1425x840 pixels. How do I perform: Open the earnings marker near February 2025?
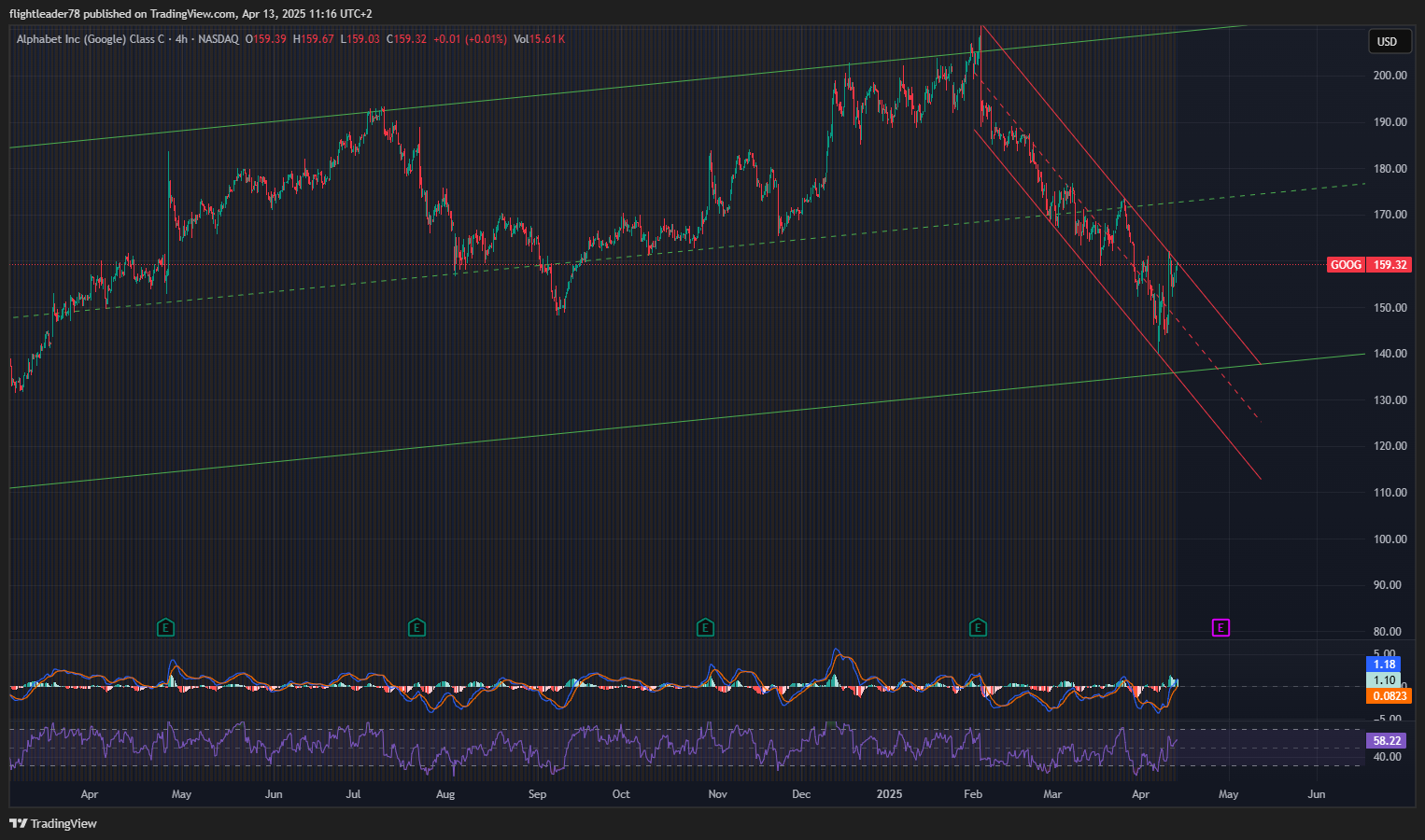[x=978, y=628]
